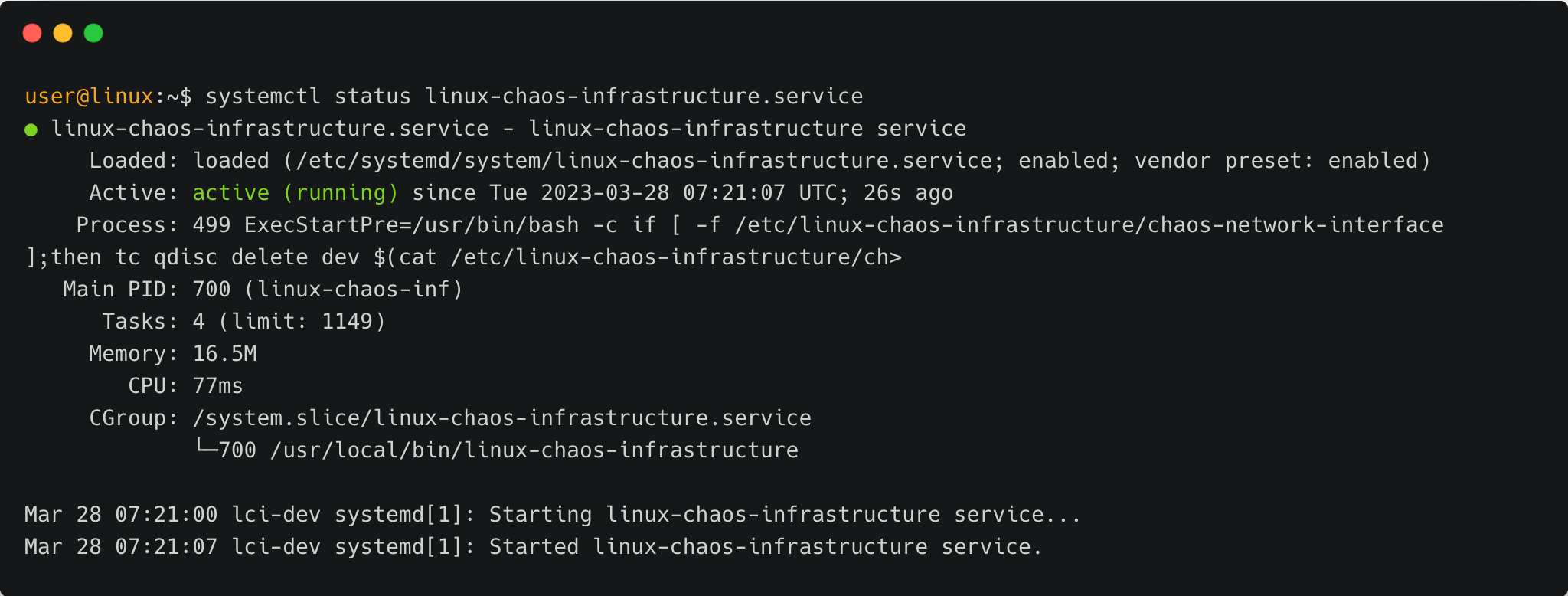Click the red close window button
This screenshot has height=596, width=1568.
tap(32, 33)
